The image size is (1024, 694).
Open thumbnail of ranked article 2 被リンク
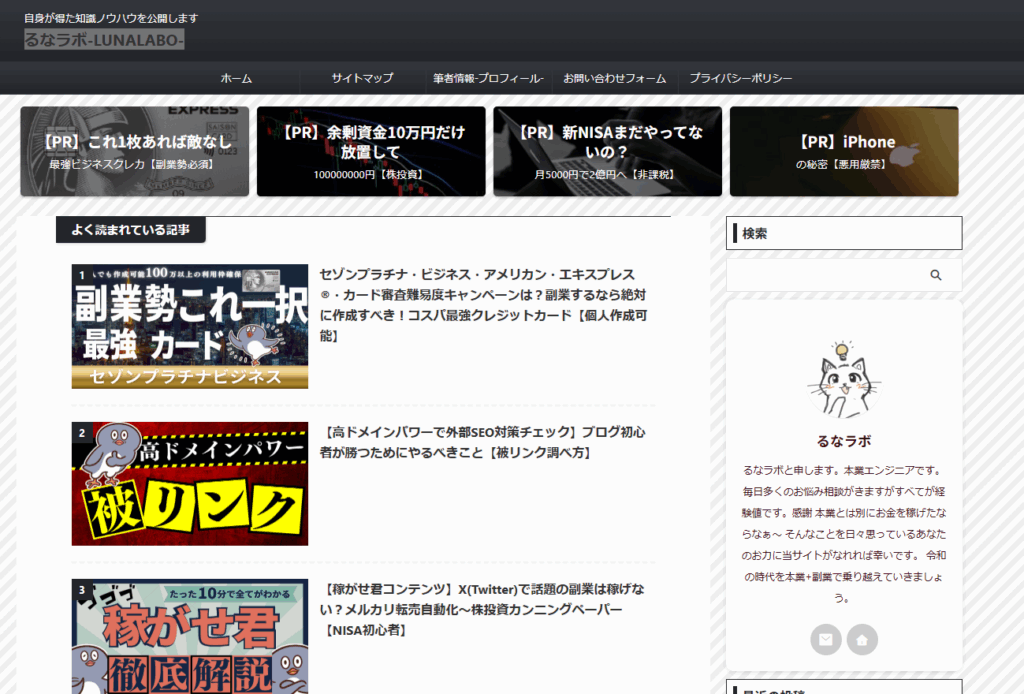click(189, 484)
